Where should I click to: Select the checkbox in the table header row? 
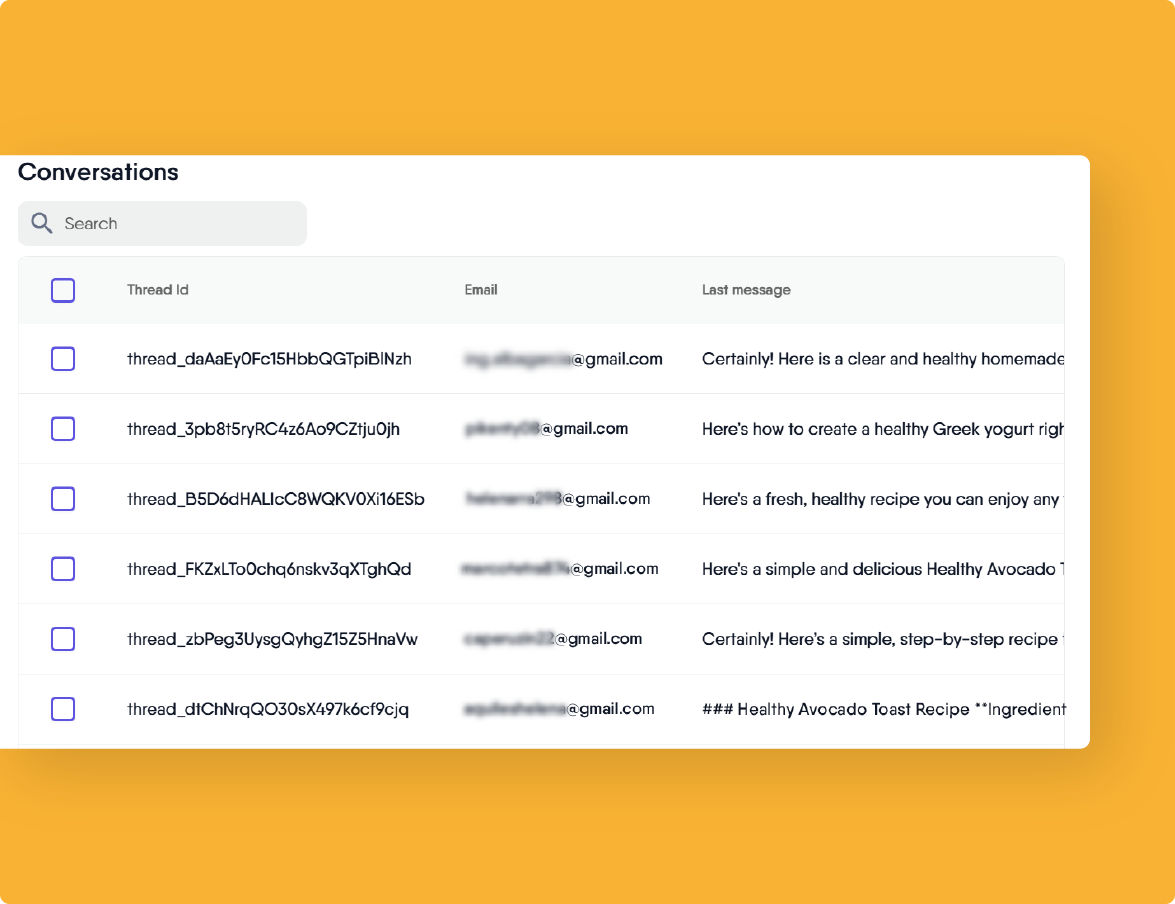pos(63,290)
